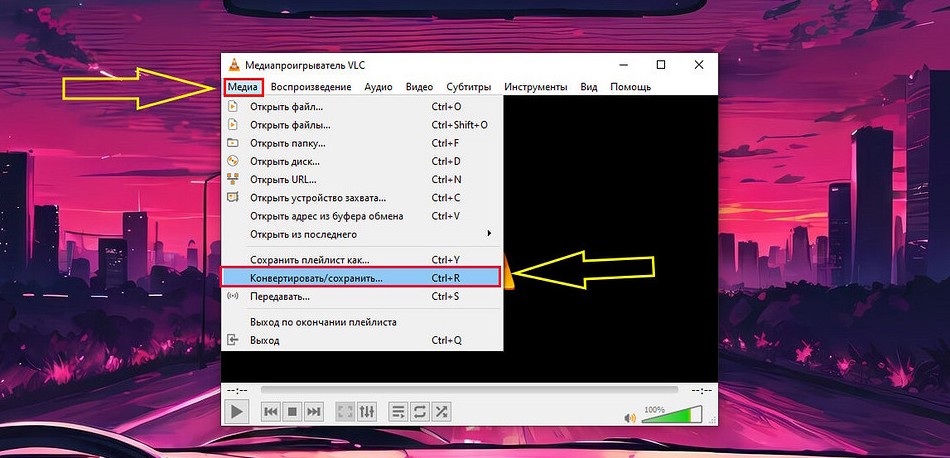Click the open multiple files icon
The width and height of the screenshot is (950, 458).
coord(233,125)
